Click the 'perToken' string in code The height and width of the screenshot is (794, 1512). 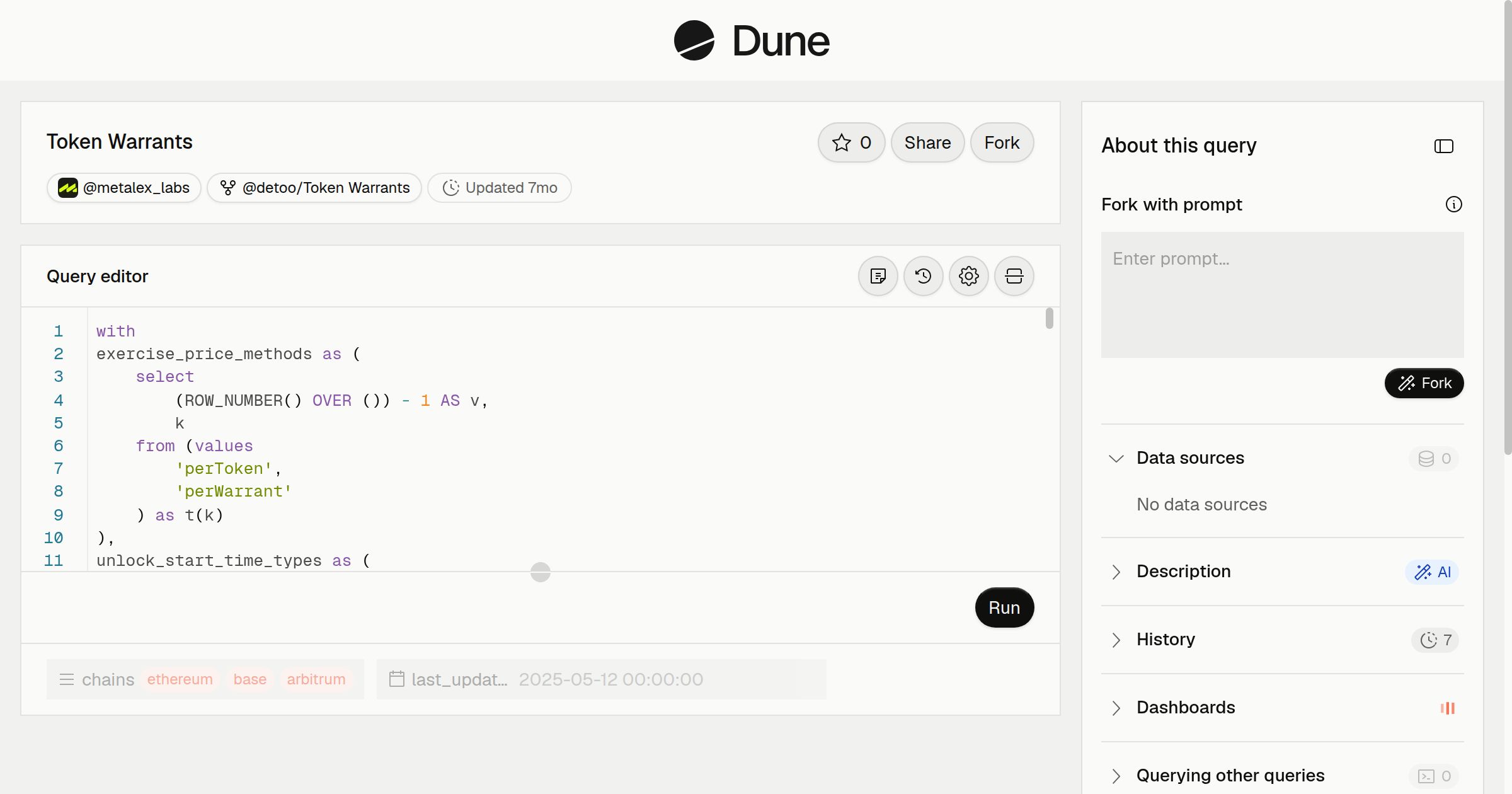[224, 469]
